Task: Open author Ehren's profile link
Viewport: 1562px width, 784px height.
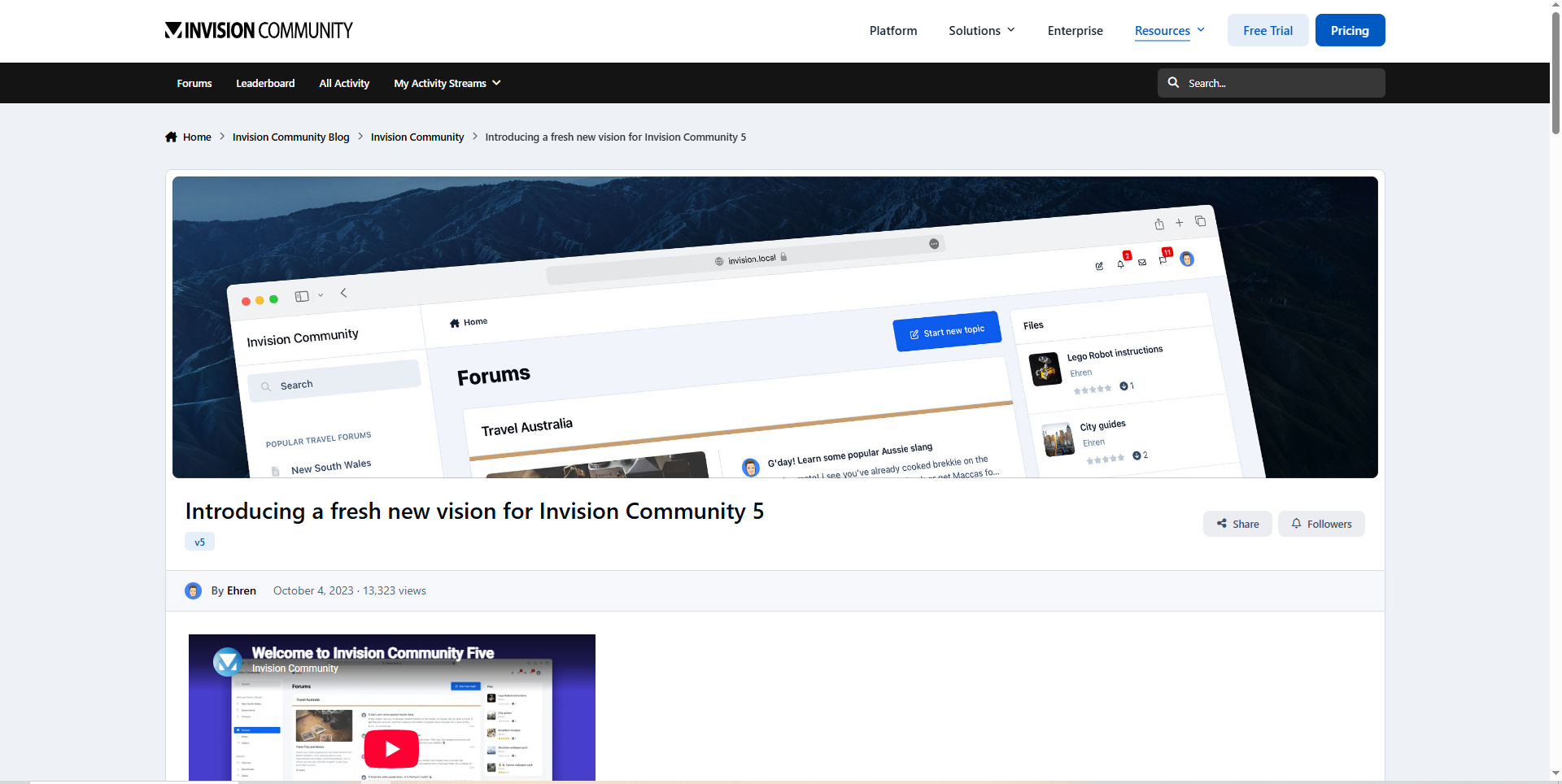Action: [x=241, y=590]
